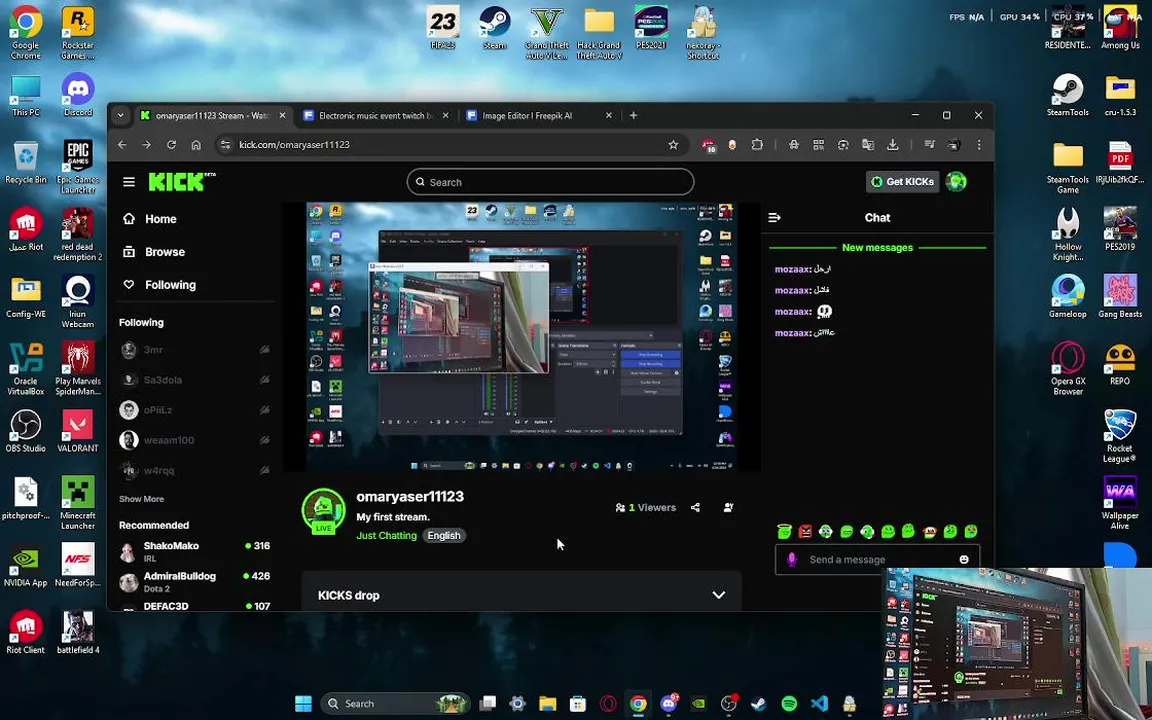This screenshot has width=1152, height=720.
Task: Bookmark this page star icon
Action: pos(673,145)
